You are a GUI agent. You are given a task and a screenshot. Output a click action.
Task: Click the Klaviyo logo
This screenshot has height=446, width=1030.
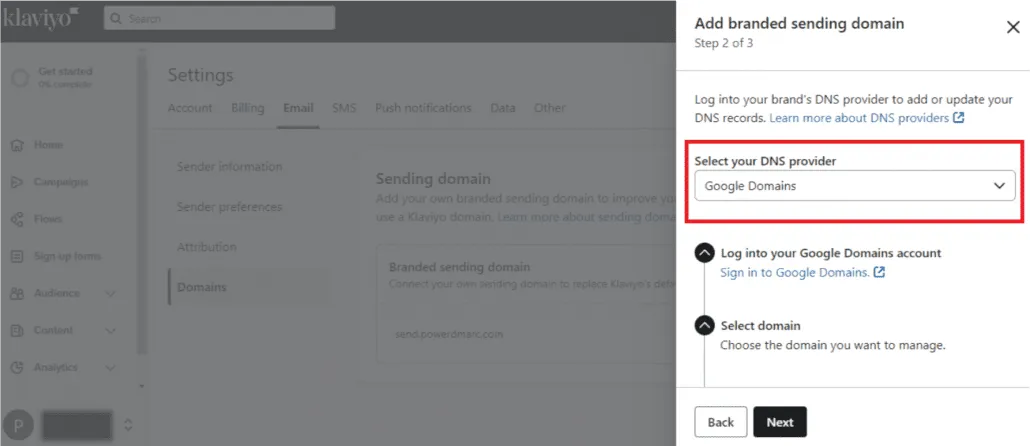click(x=41, y=17)
